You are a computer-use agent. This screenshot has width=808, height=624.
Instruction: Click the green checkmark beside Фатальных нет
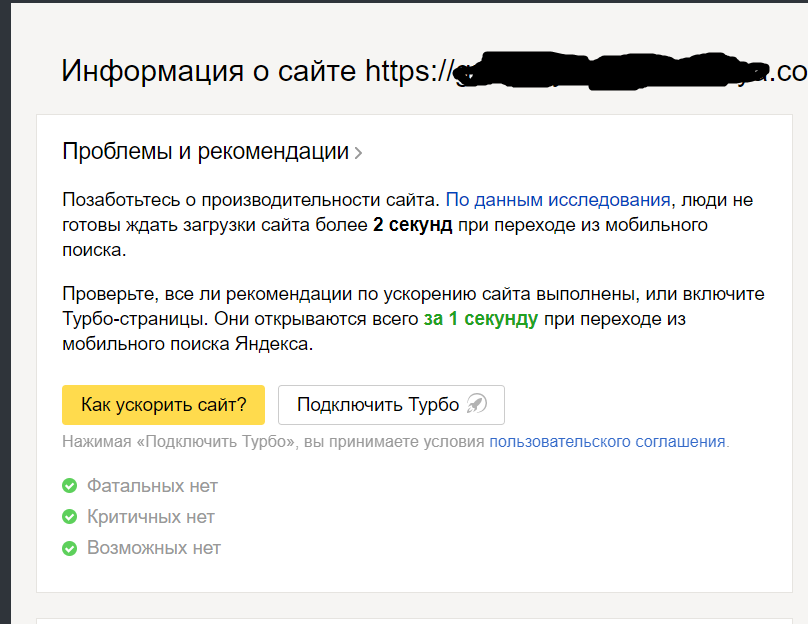[x=70, y=486]
